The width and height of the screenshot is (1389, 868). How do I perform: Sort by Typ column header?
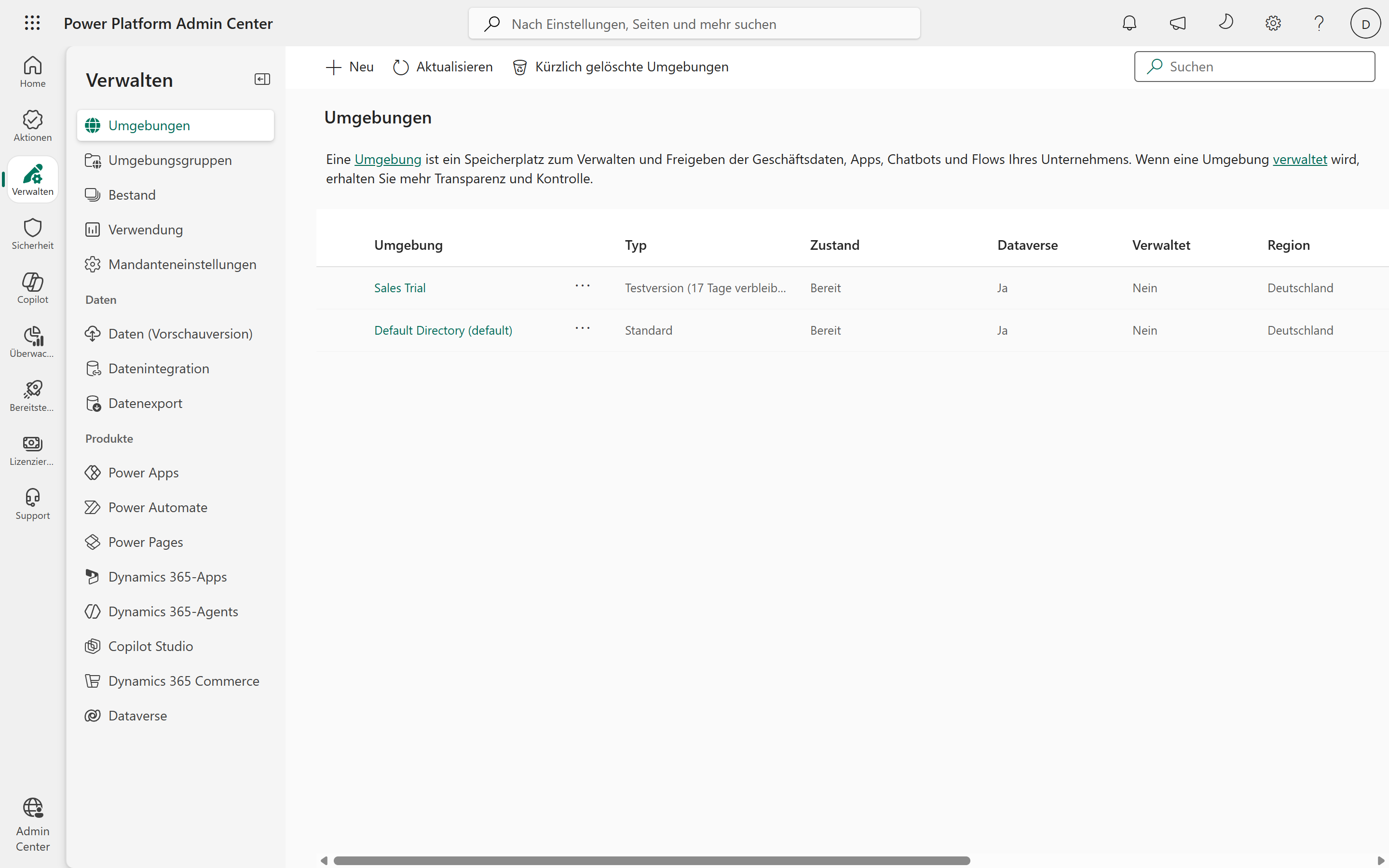(x=635, y=245)
